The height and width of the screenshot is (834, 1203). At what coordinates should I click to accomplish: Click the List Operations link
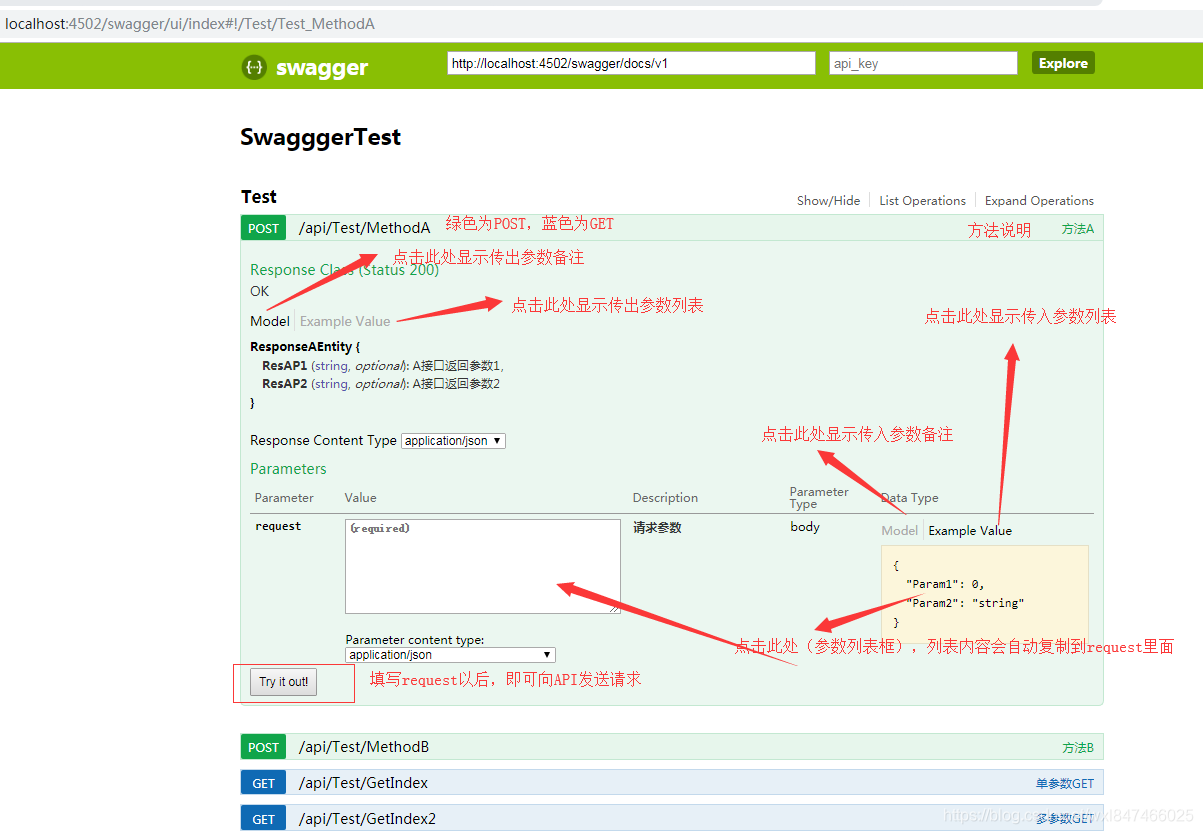tap(922, 200)
